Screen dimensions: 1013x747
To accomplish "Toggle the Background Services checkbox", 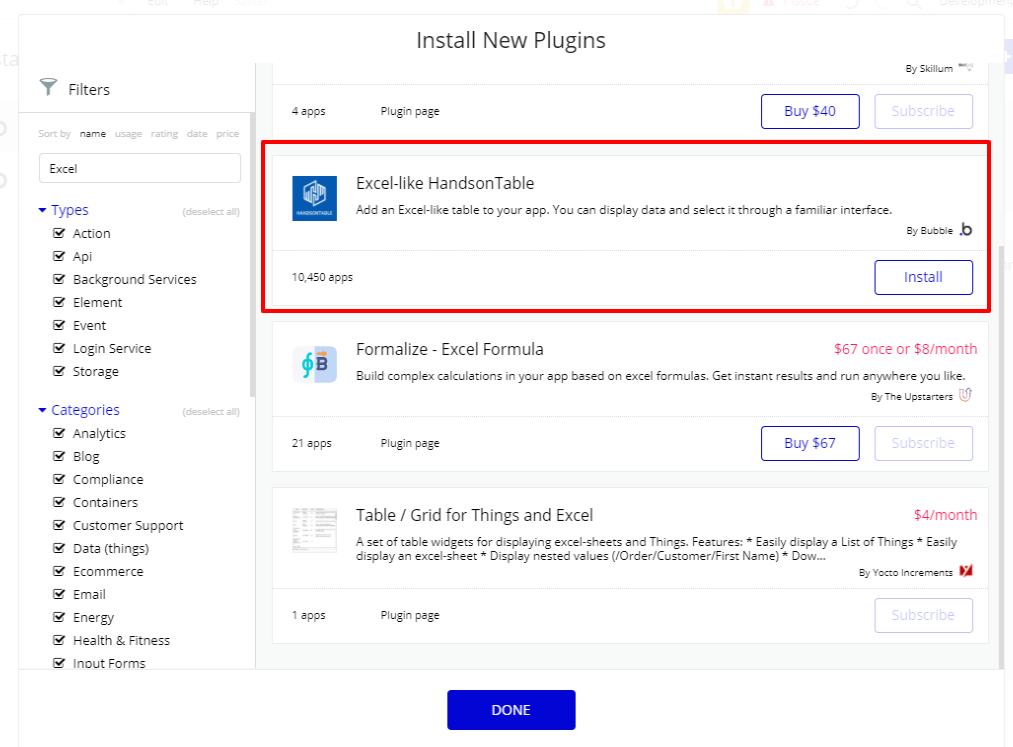I will tap(59, 279).
